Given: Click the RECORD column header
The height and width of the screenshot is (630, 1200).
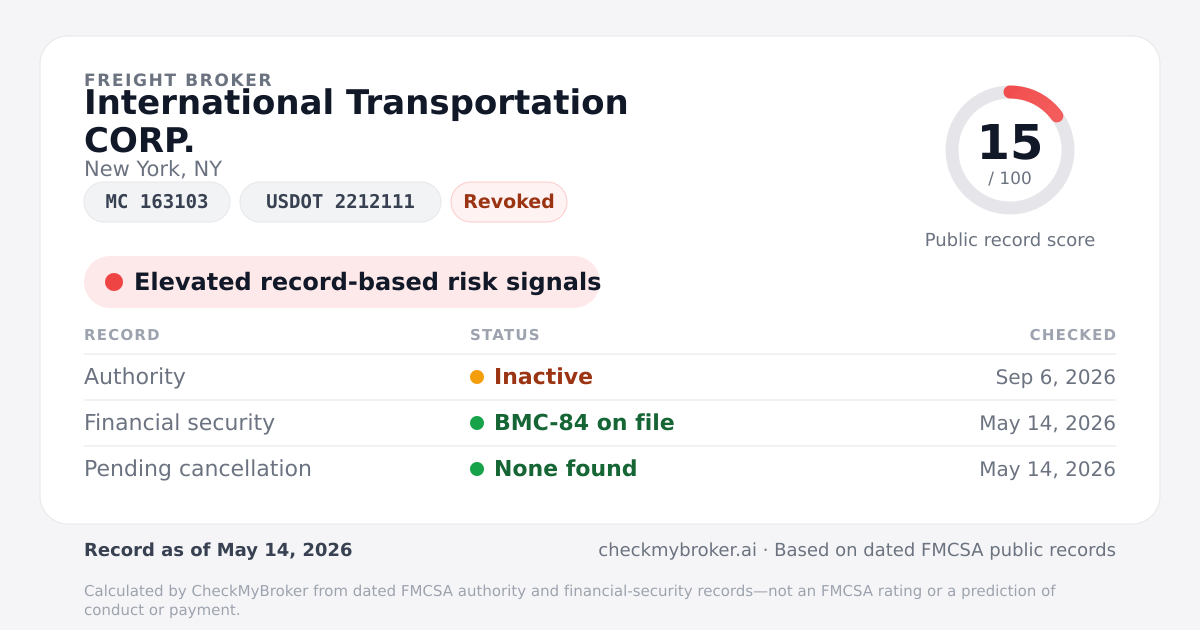Looking at the screenshot, I should pyautogui.click(x=122, y=335).
